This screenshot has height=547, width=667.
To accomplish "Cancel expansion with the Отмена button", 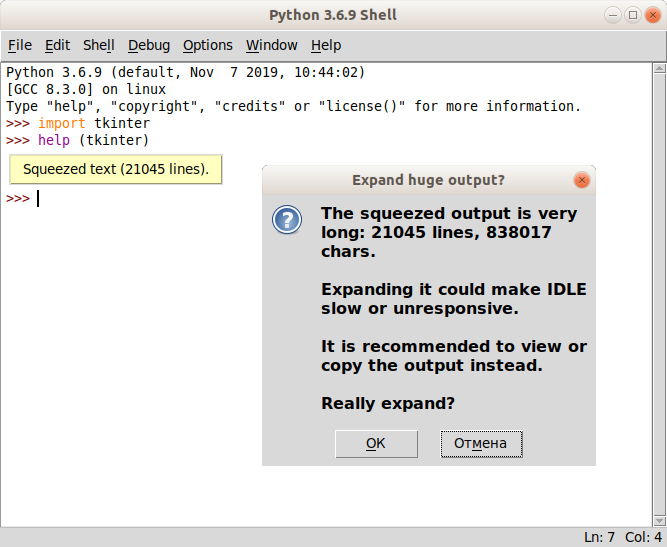I will [x=481, y=444].
